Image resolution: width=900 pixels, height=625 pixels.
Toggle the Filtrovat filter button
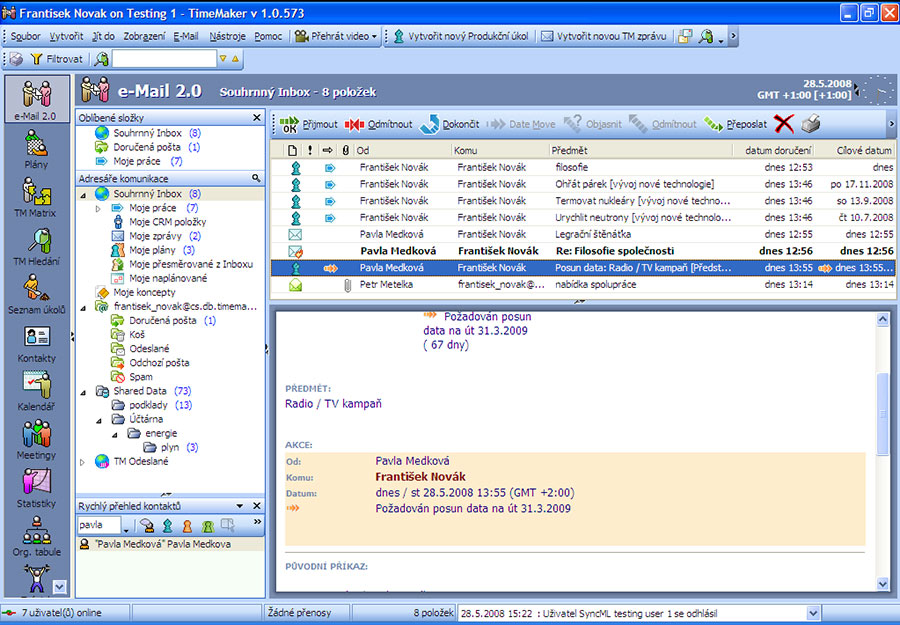[58, 59]
